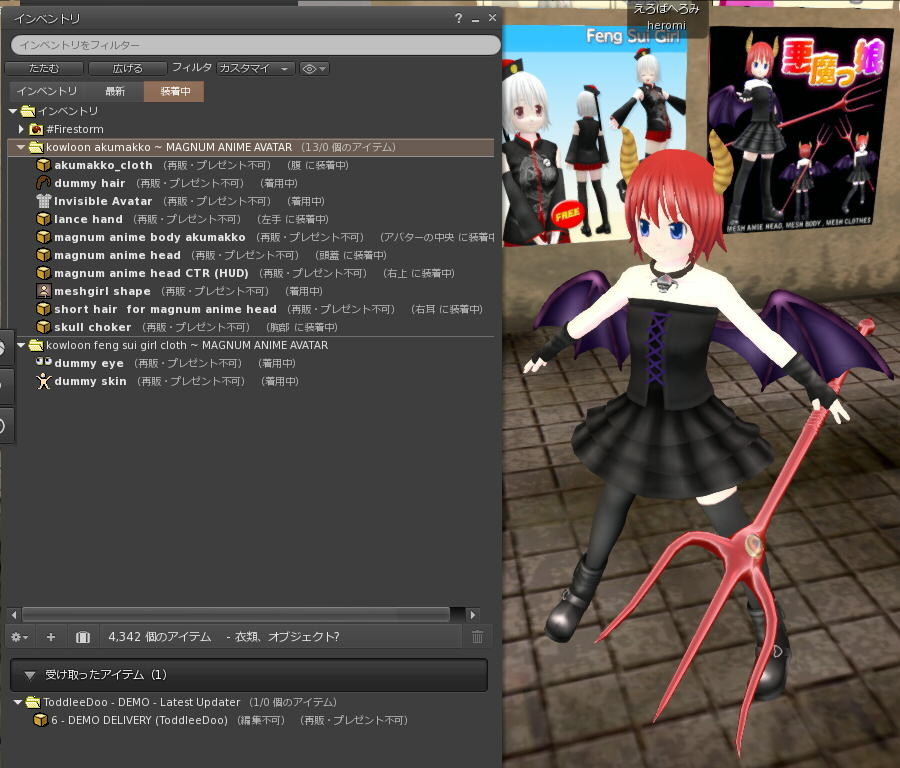Screen dimensions: 900x768
Task: Click the Feng Sui Girl poster
Action: click(x=593, y=135)
